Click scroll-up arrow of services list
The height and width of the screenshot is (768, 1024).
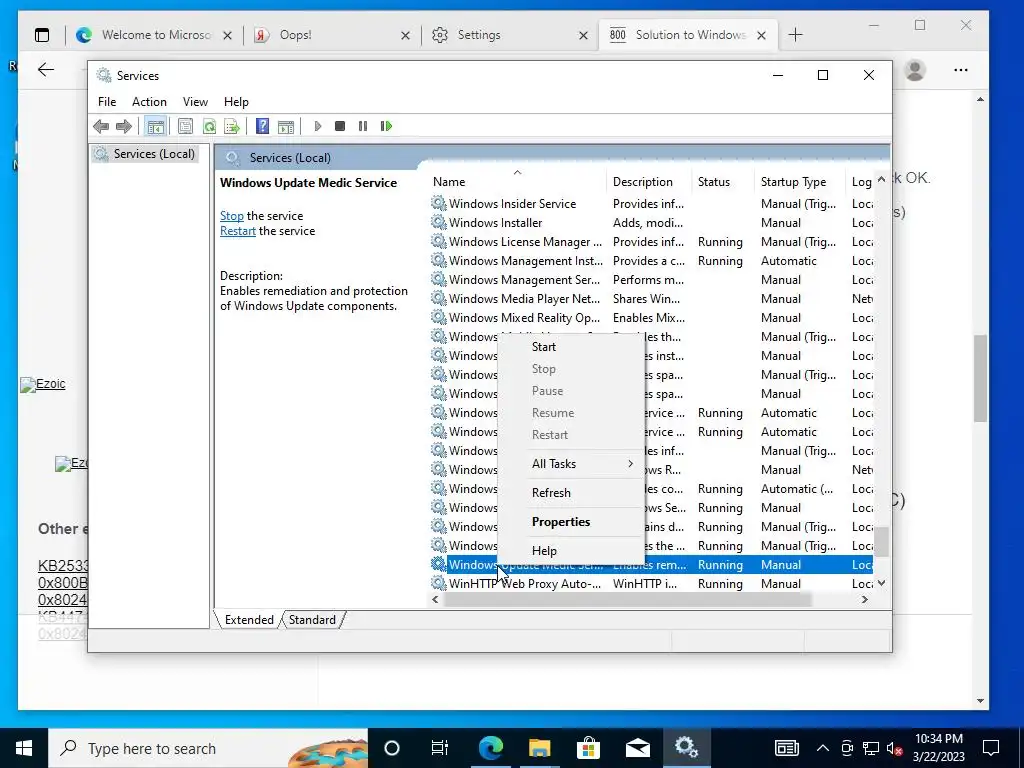882,179
